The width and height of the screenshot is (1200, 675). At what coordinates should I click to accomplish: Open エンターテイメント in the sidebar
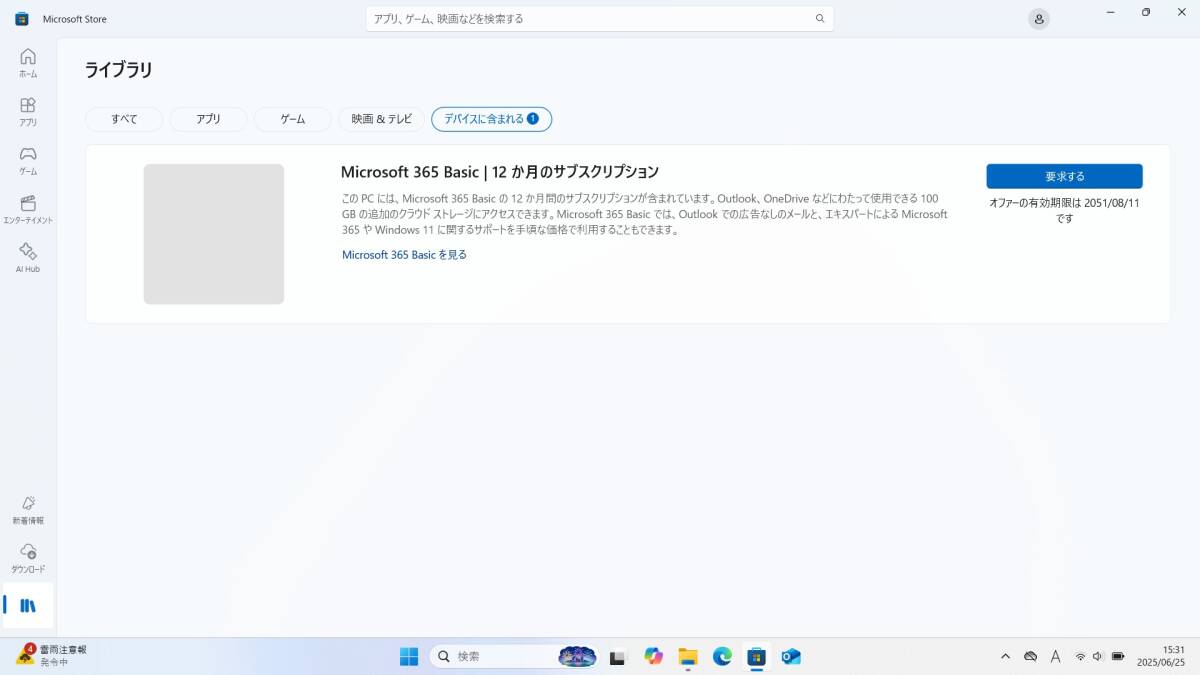coord(28,209)
